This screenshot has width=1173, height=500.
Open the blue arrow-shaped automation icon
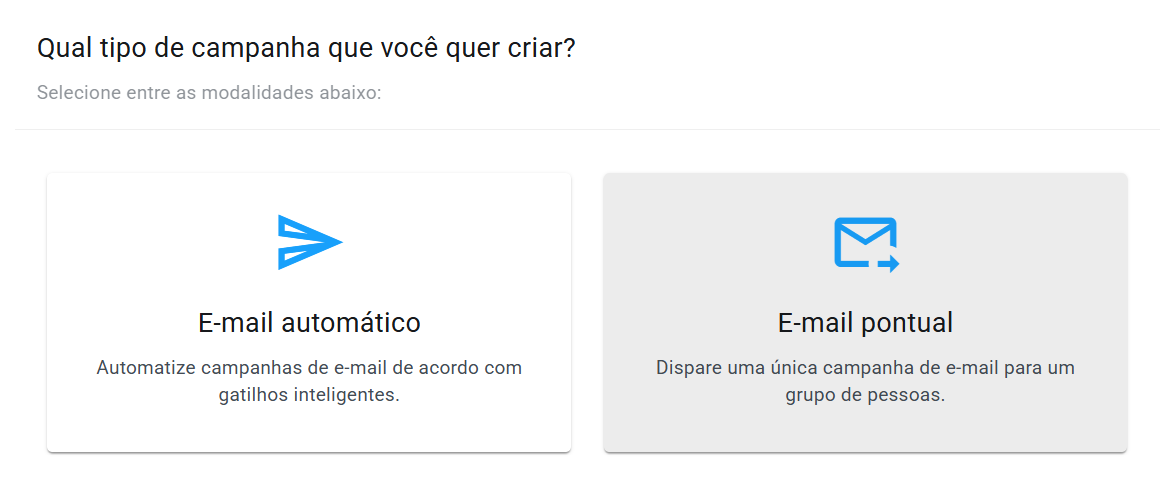click(x=309, y=242)
